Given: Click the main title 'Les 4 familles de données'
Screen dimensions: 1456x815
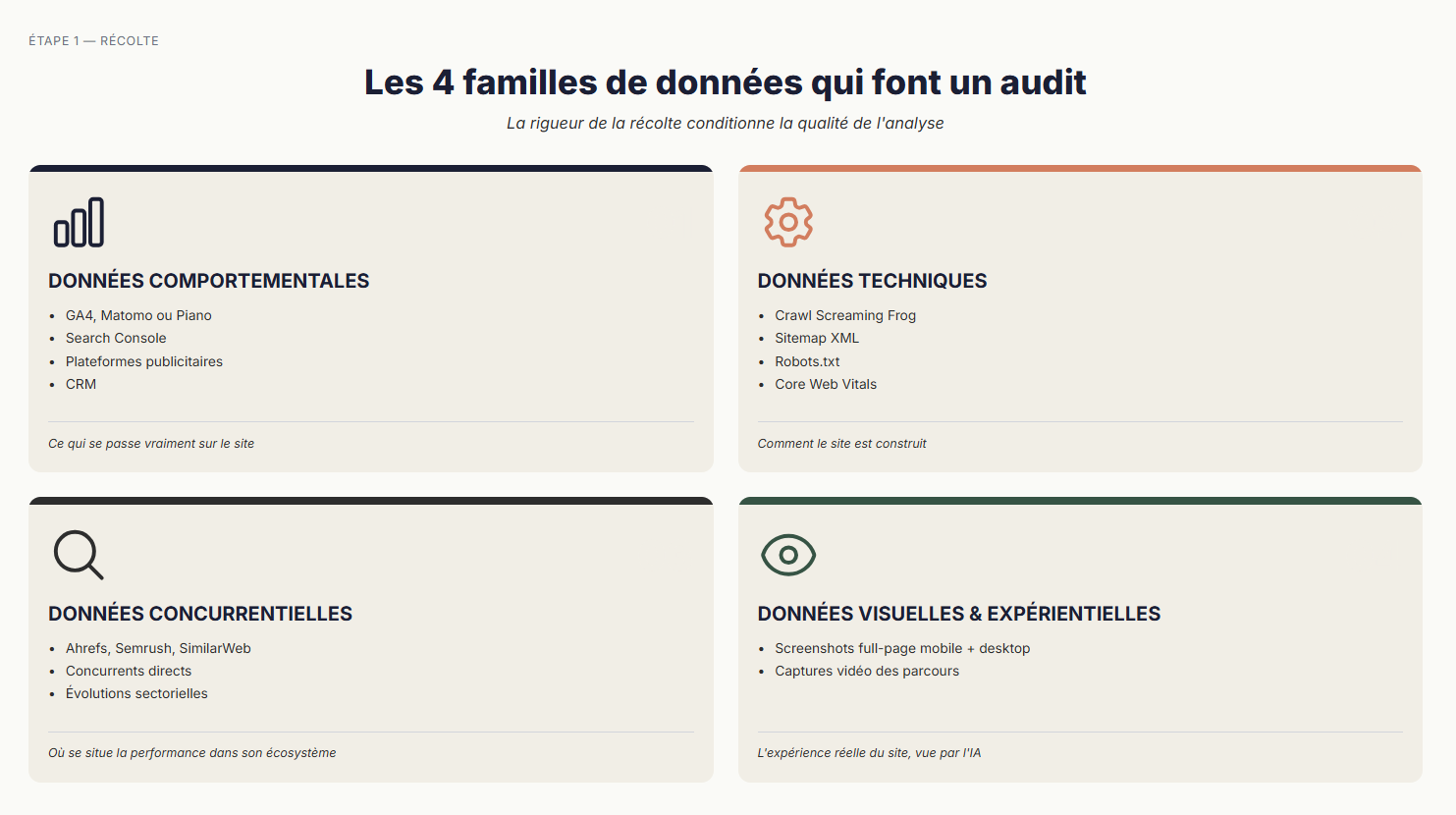Looking at the screenshot, I should pos(726,81).
